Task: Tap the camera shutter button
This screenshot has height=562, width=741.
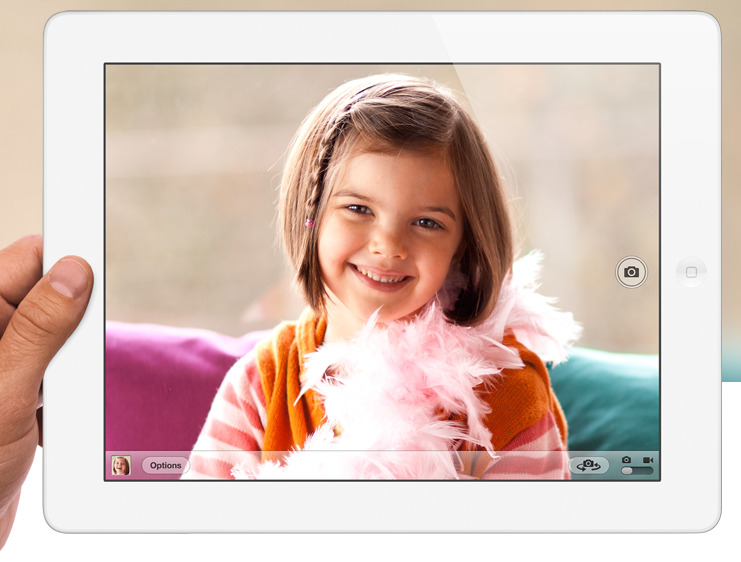Action: click(x=631, y=272)
